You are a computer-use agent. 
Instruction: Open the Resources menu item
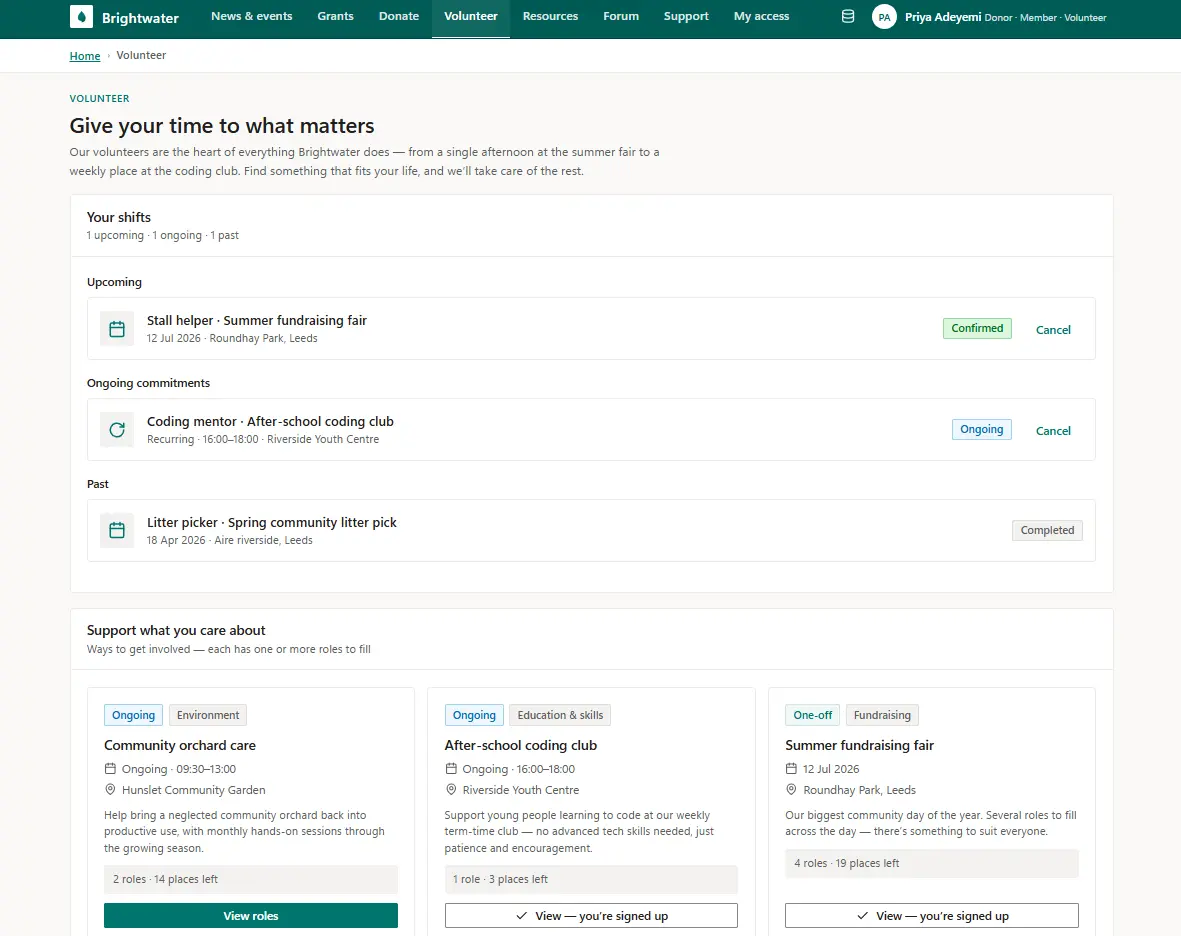551,17
